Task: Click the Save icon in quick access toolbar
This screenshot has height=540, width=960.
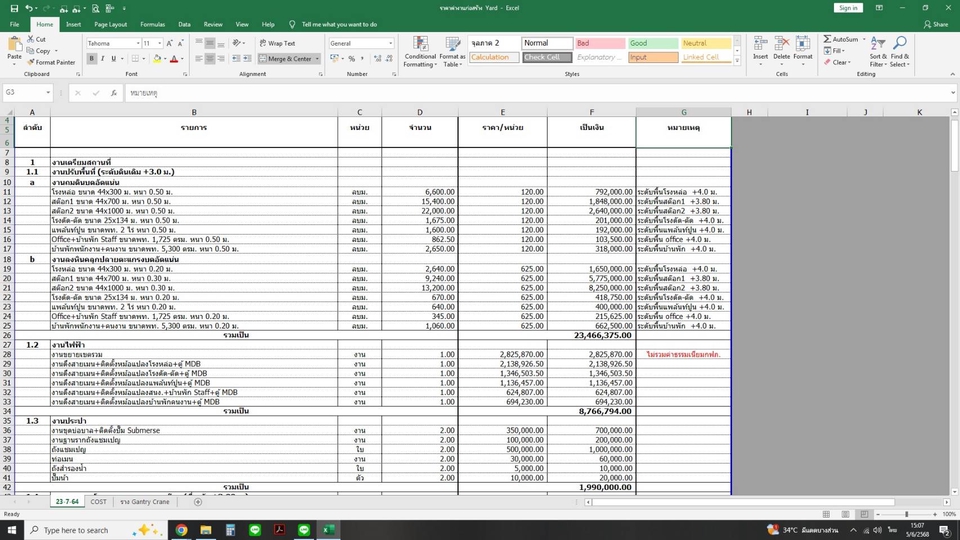Action: coord(14,9)
